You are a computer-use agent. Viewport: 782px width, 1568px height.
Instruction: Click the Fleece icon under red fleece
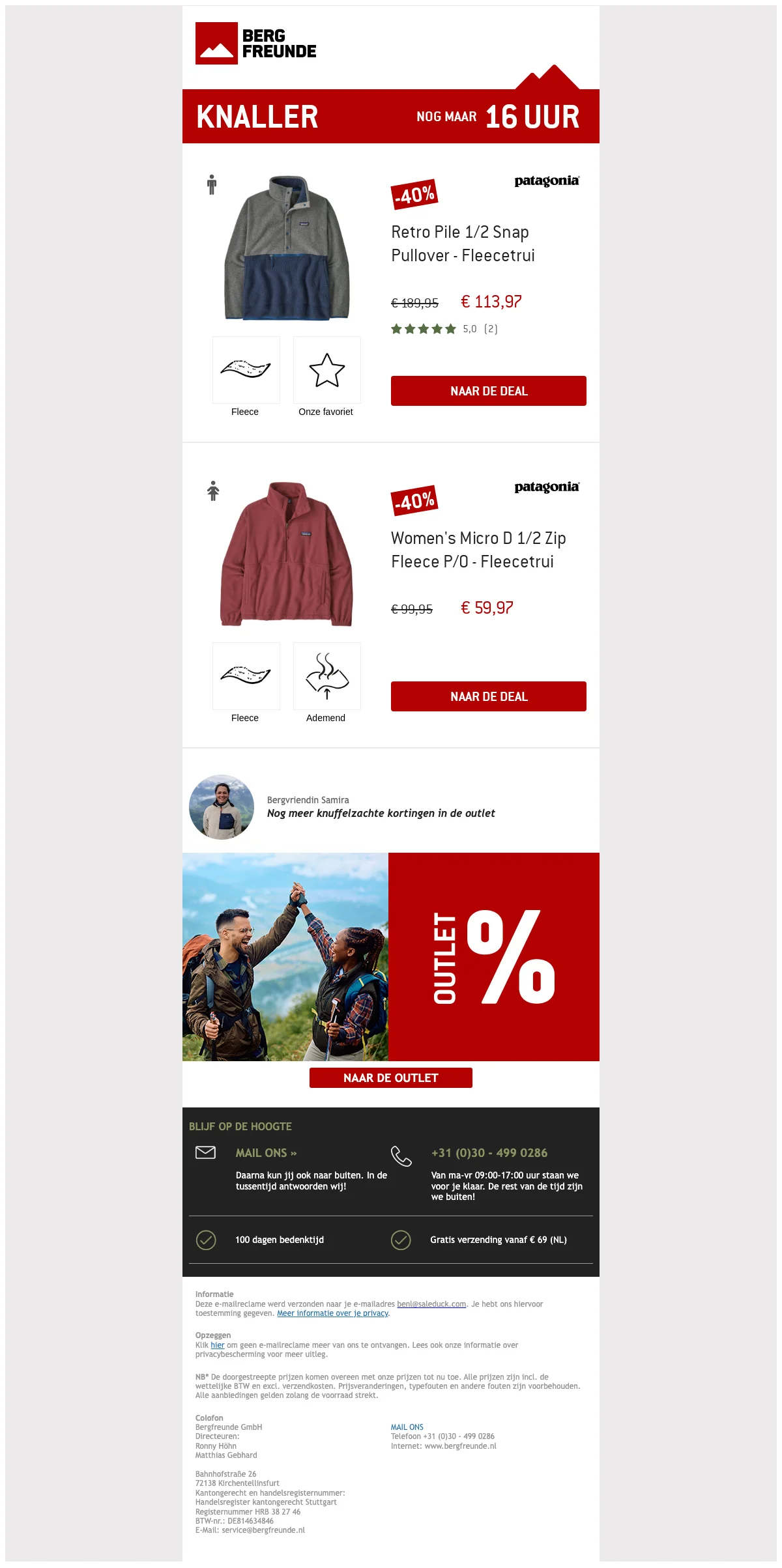click(246, 676)
